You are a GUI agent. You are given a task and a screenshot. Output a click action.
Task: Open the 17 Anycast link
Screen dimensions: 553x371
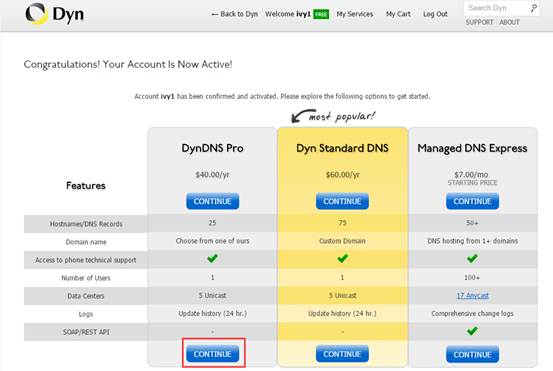click(472, 296)
